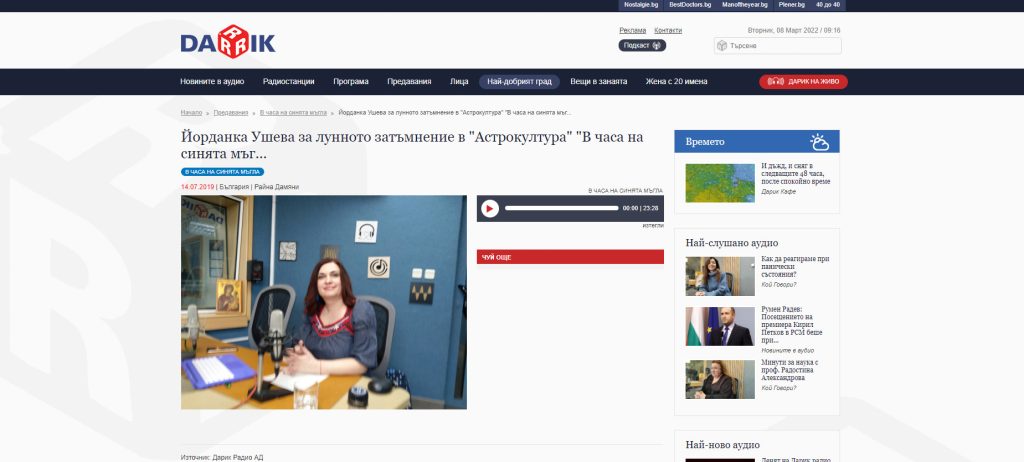Visit Nostalgie.bg in the top bar
This screenshot has height=462, width=1024.
click(641, 5)
